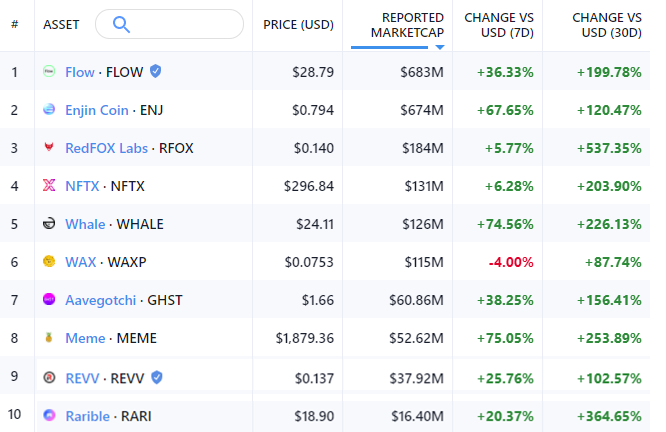Select the $683M marketcap cell
The height and width of the screenshot is (432, 666).
point(422,72)
